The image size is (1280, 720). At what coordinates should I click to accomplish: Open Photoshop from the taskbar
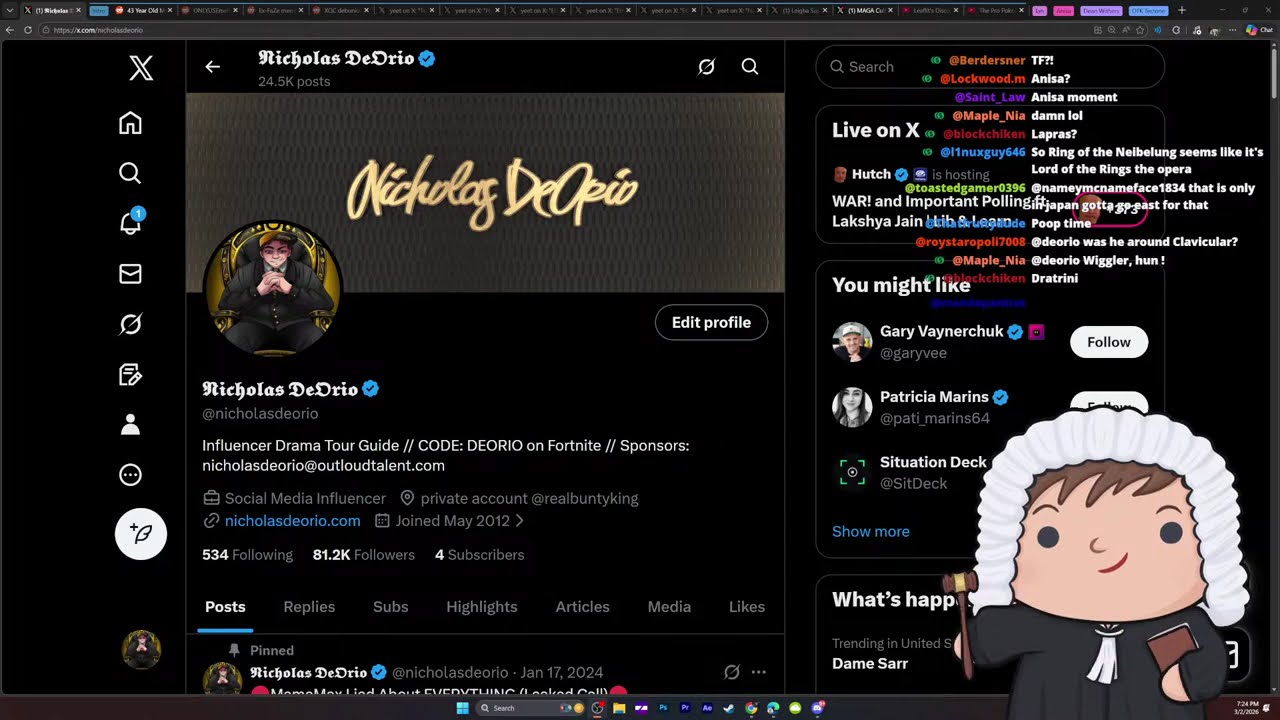[663, 708]
